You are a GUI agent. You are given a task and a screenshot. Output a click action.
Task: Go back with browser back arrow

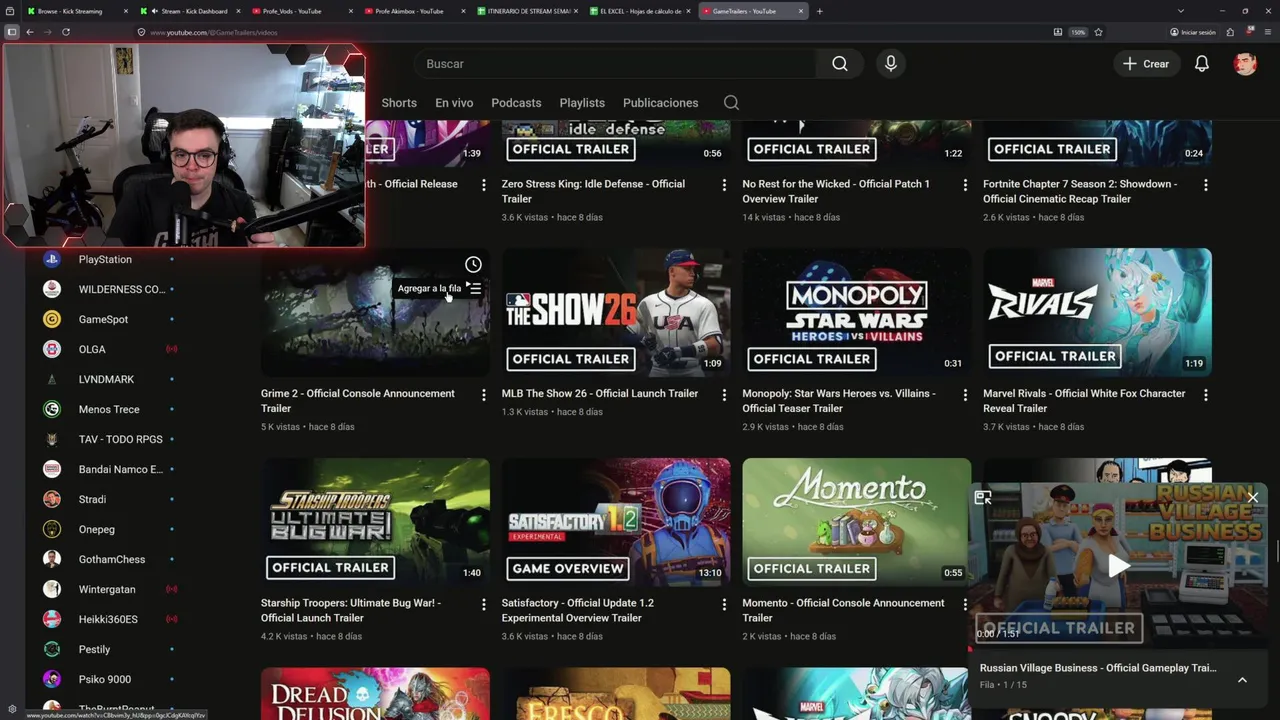[x=30, y=32]
